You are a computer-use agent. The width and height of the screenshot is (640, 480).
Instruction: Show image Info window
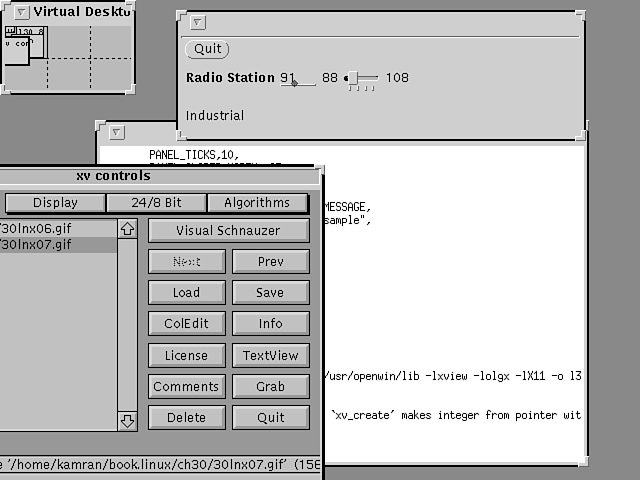(x=270, y=324)
